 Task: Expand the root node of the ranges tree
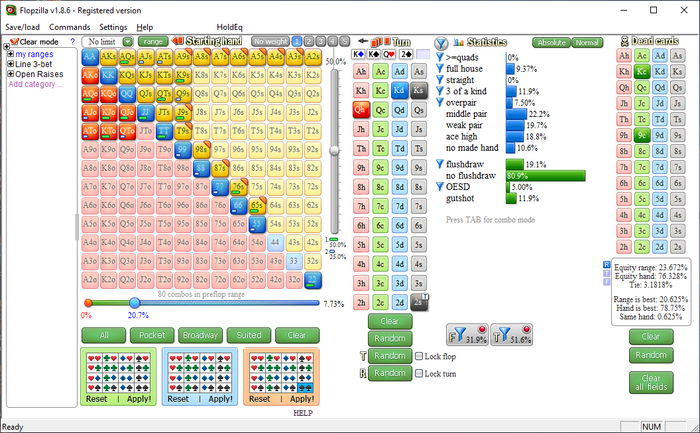pyautogui.click(x=6, y=46)
